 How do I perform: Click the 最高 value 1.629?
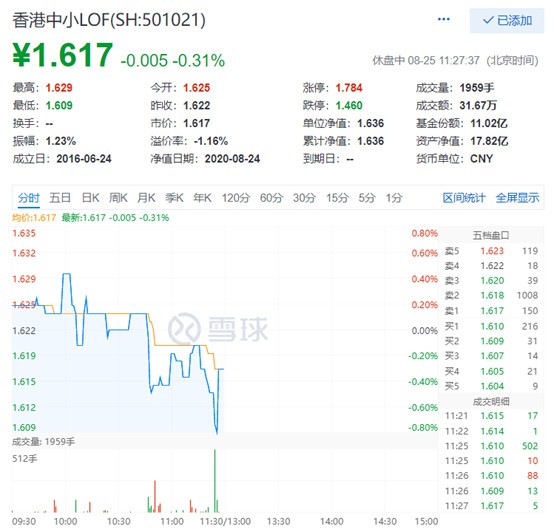(59, 88)
